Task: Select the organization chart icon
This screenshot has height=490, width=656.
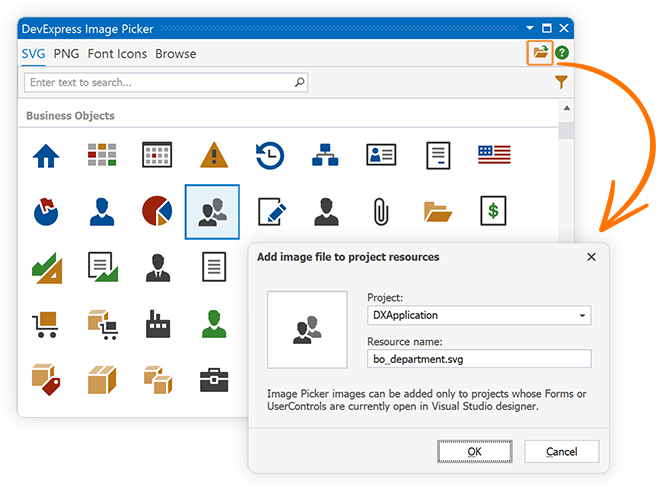Action: [325, 155]
